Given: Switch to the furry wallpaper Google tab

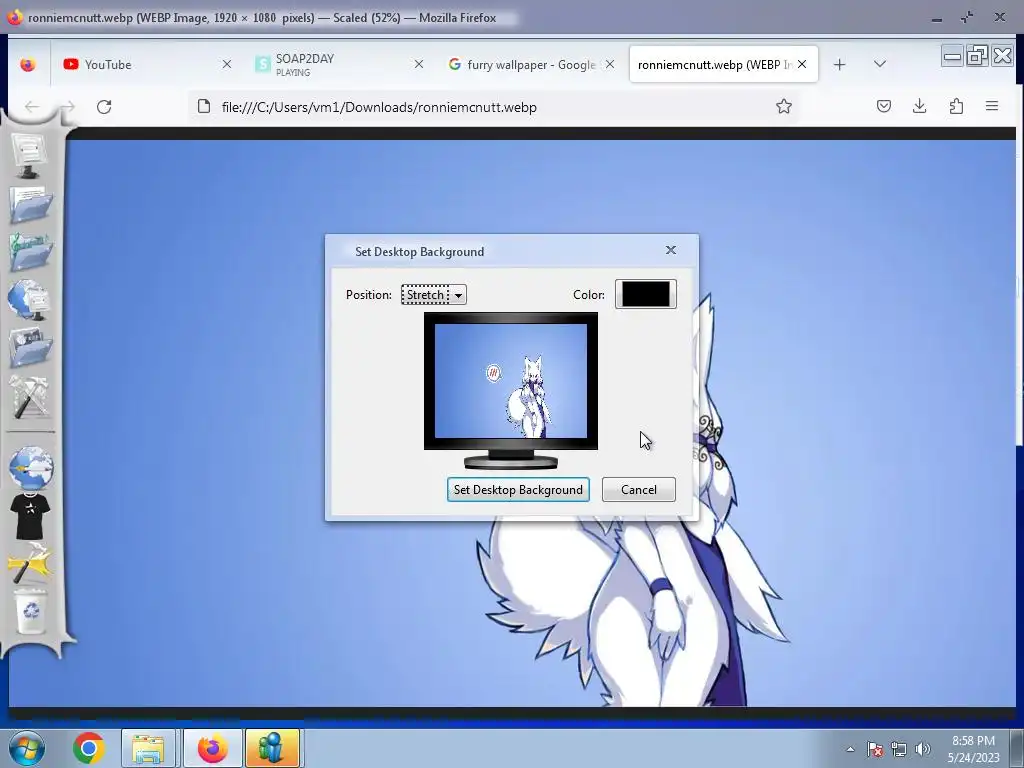Looking at the screenshot, I should 531,64.
